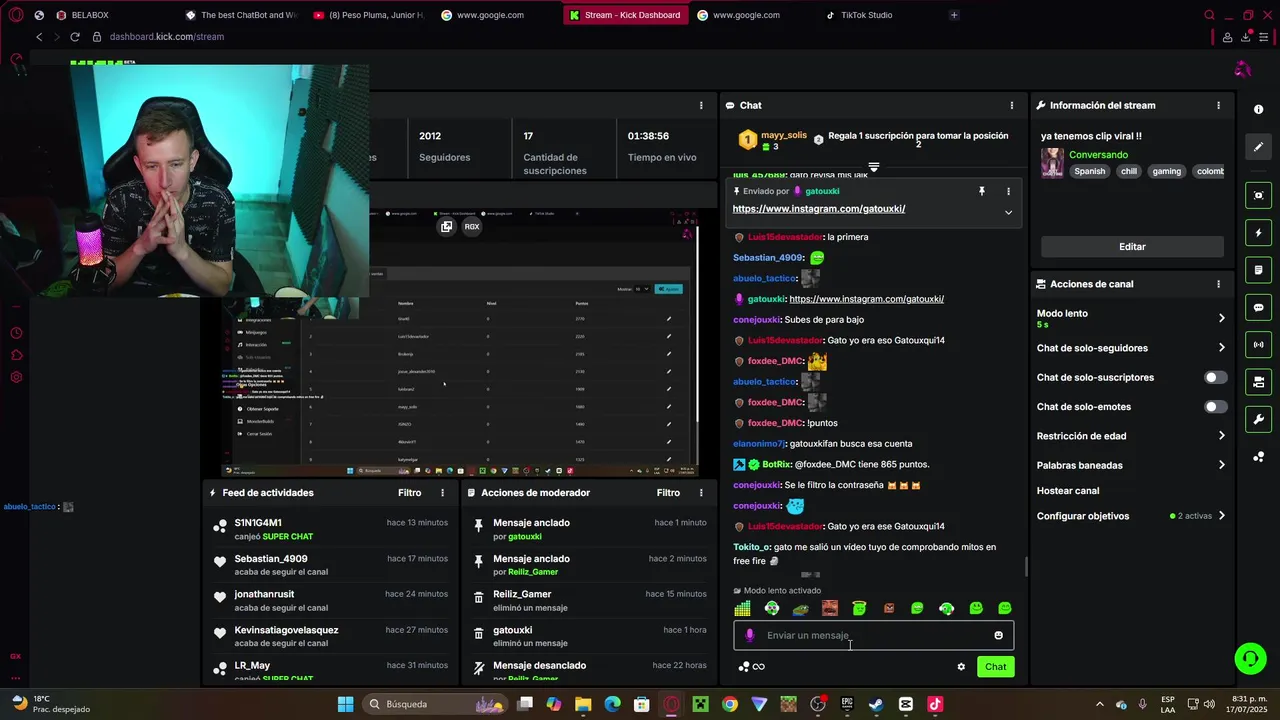Open the stream preview sidebar icon
Screen dimensions: 1280x720
1258,195
